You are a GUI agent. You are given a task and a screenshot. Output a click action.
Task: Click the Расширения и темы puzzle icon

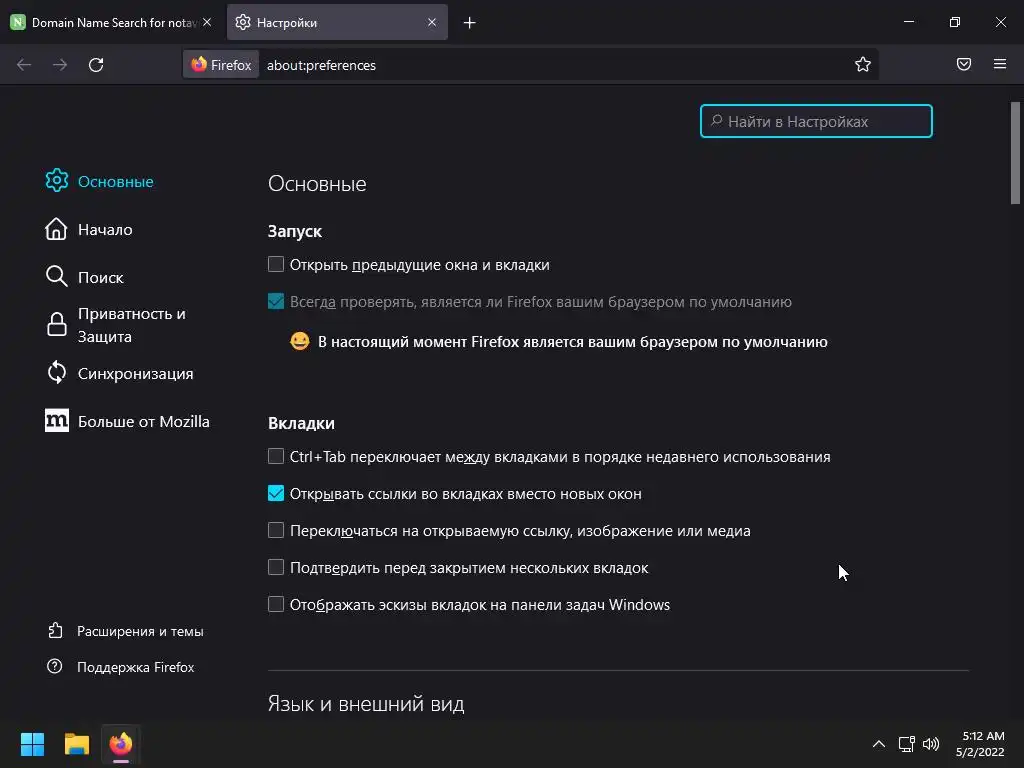pos(56,631)
